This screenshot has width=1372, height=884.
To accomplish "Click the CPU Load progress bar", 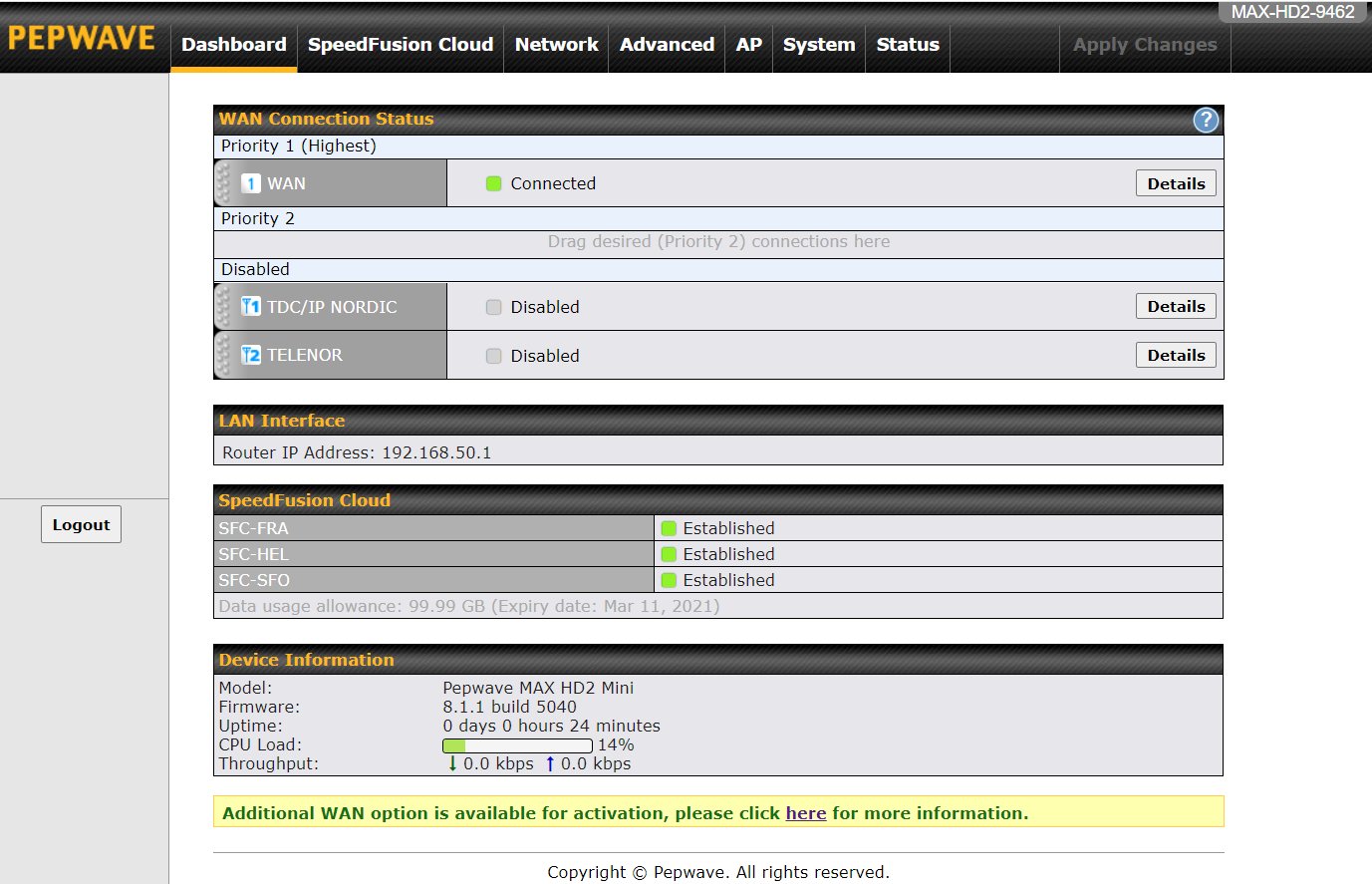I will click(517, 745).
